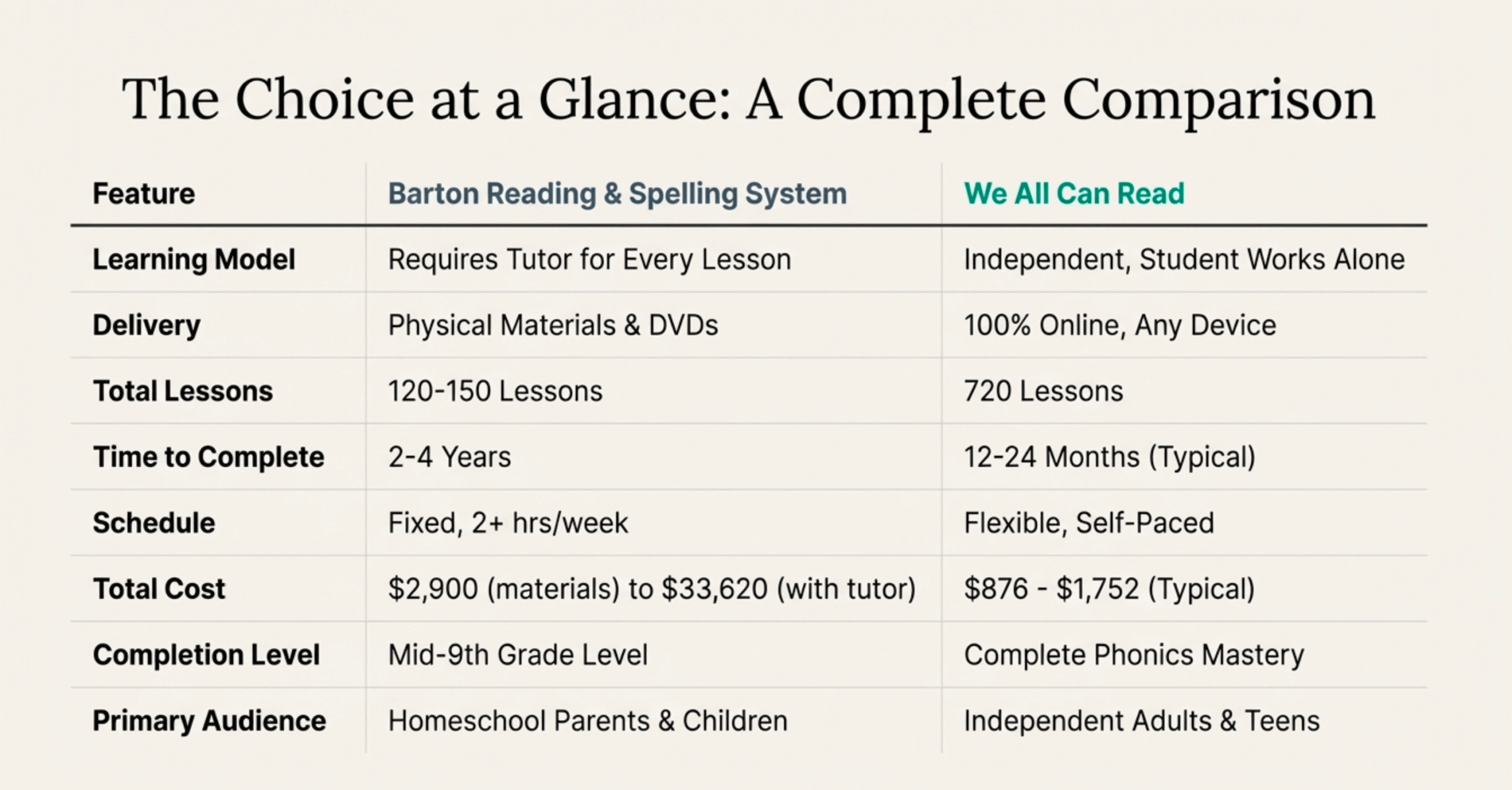This screenshot has width=1512, height=790.
Task: Click the 'Physical Materials & DVDs' cell
Action: [x=553, y=326]
